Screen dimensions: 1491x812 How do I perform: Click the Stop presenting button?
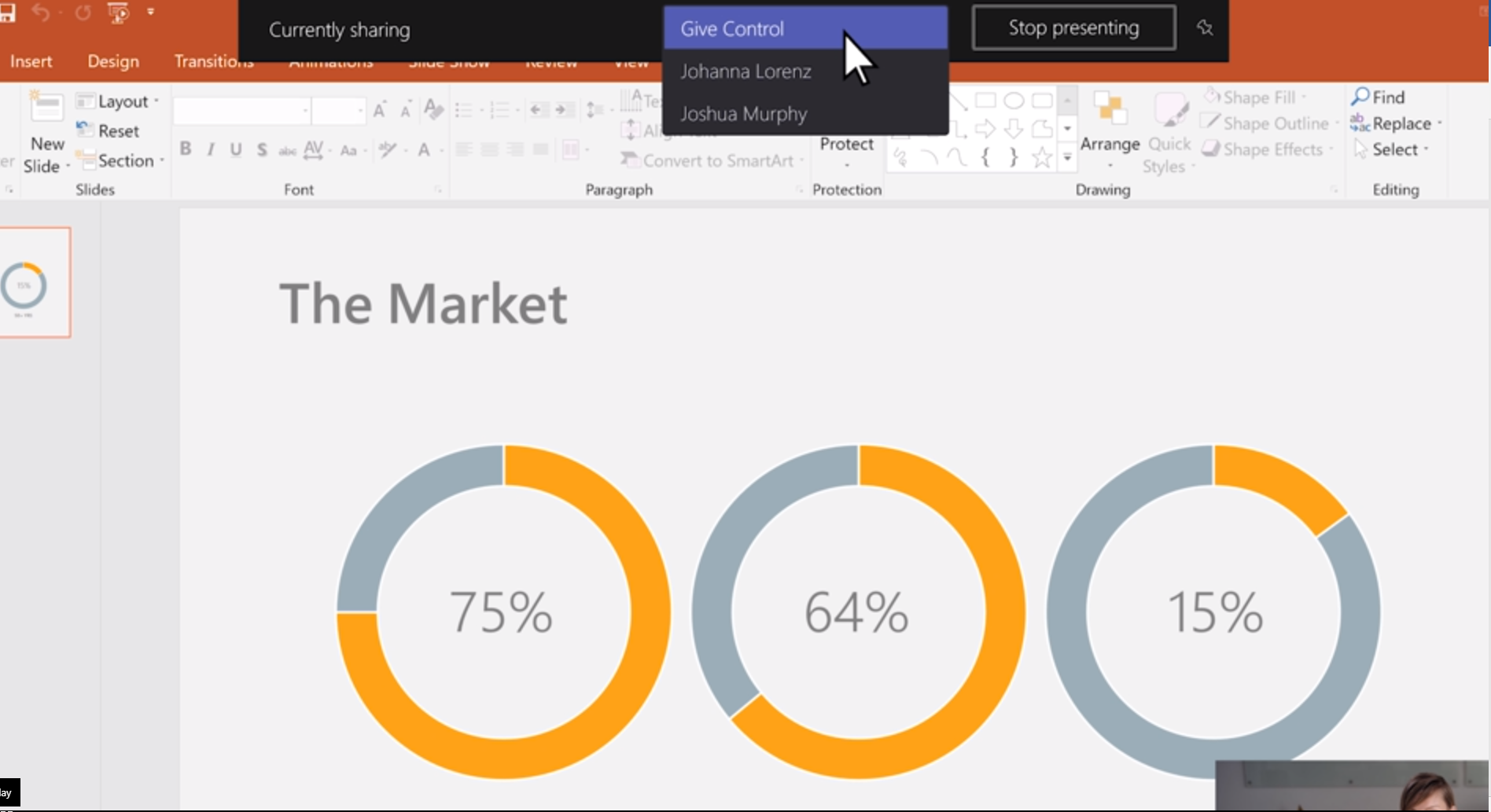tap(1073, 28)
